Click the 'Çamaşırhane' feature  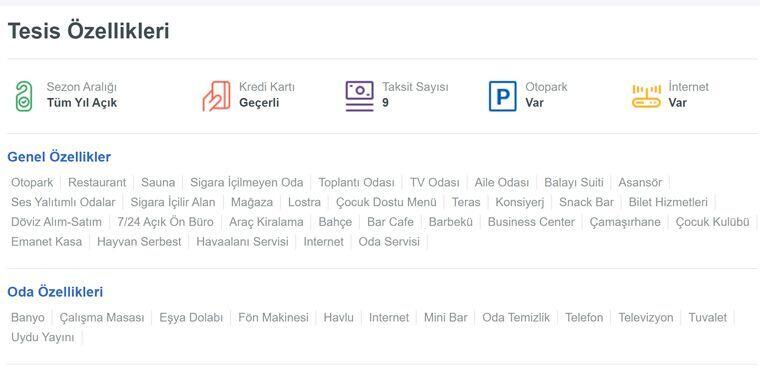625,222
